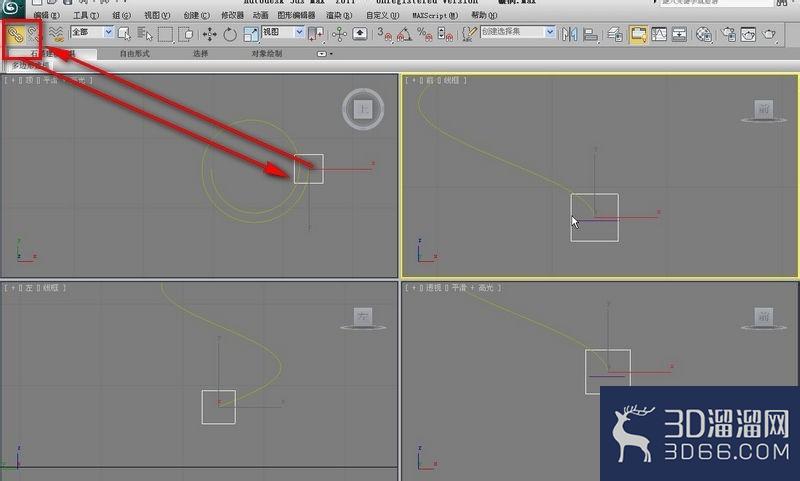The width and height of the screenshot is (800, 481).
Task: Open the MAXScript(M) menu
Action: click(435, 15)
